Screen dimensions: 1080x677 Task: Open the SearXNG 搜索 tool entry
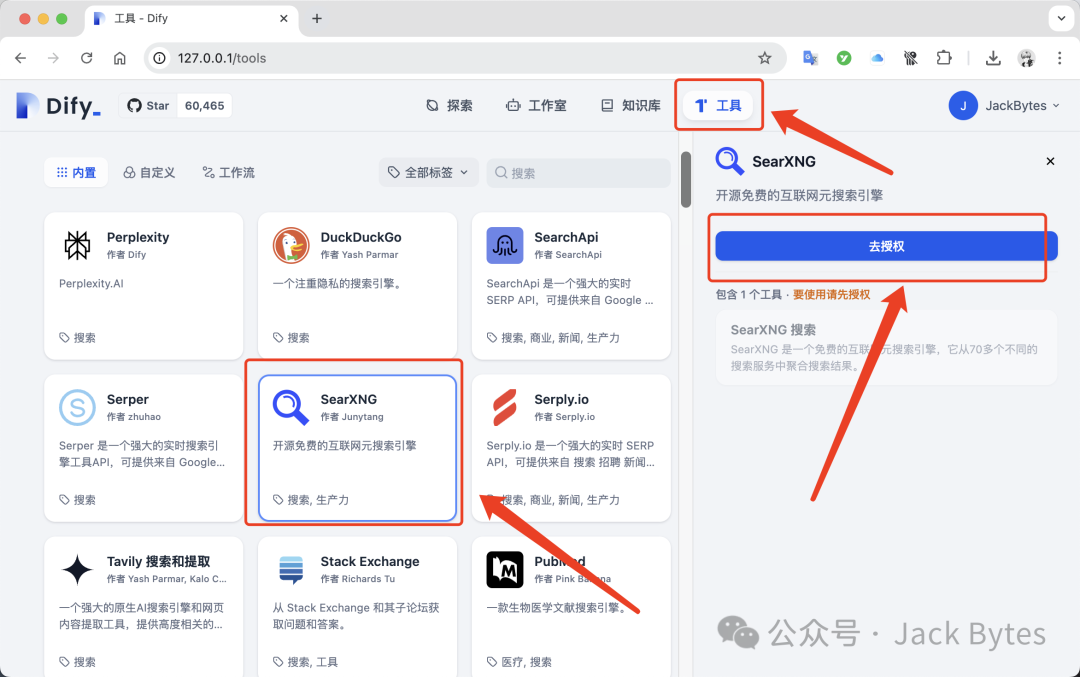tap(886, 347)
